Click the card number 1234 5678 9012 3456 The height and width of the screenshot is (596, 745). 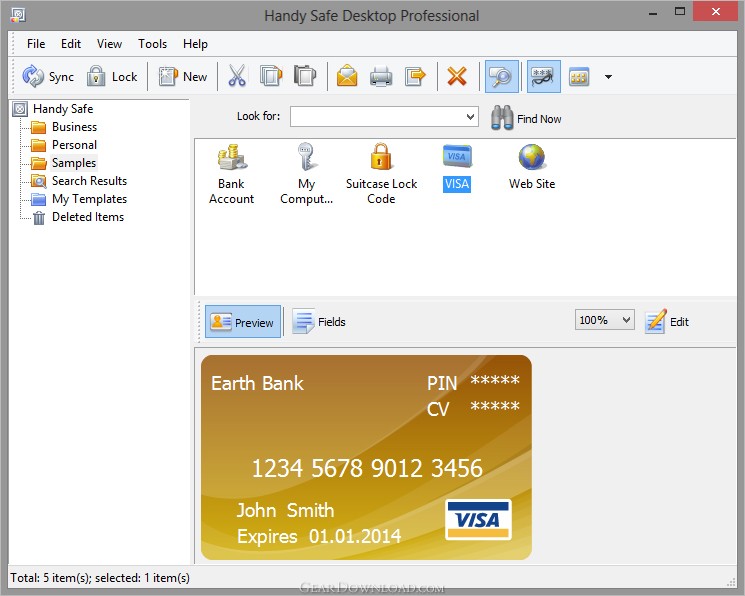click(367, 468)
